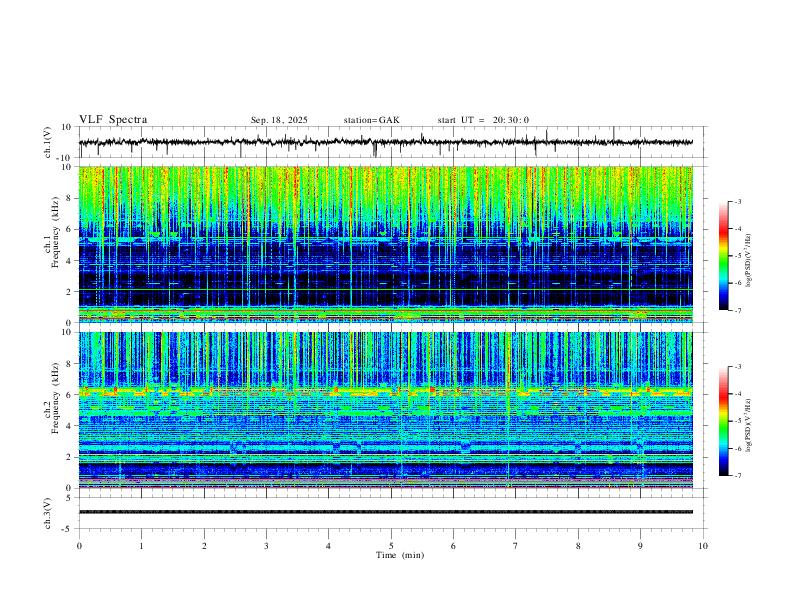Screen dimensions: 792x612
Task: Click time axis tick label "7"
Action: [516, 546]
